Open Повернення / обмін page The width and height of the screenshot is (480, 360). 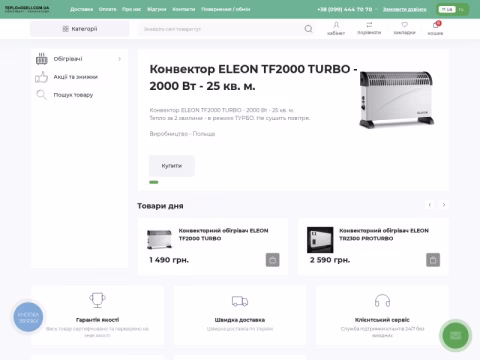tap(226, 9)
